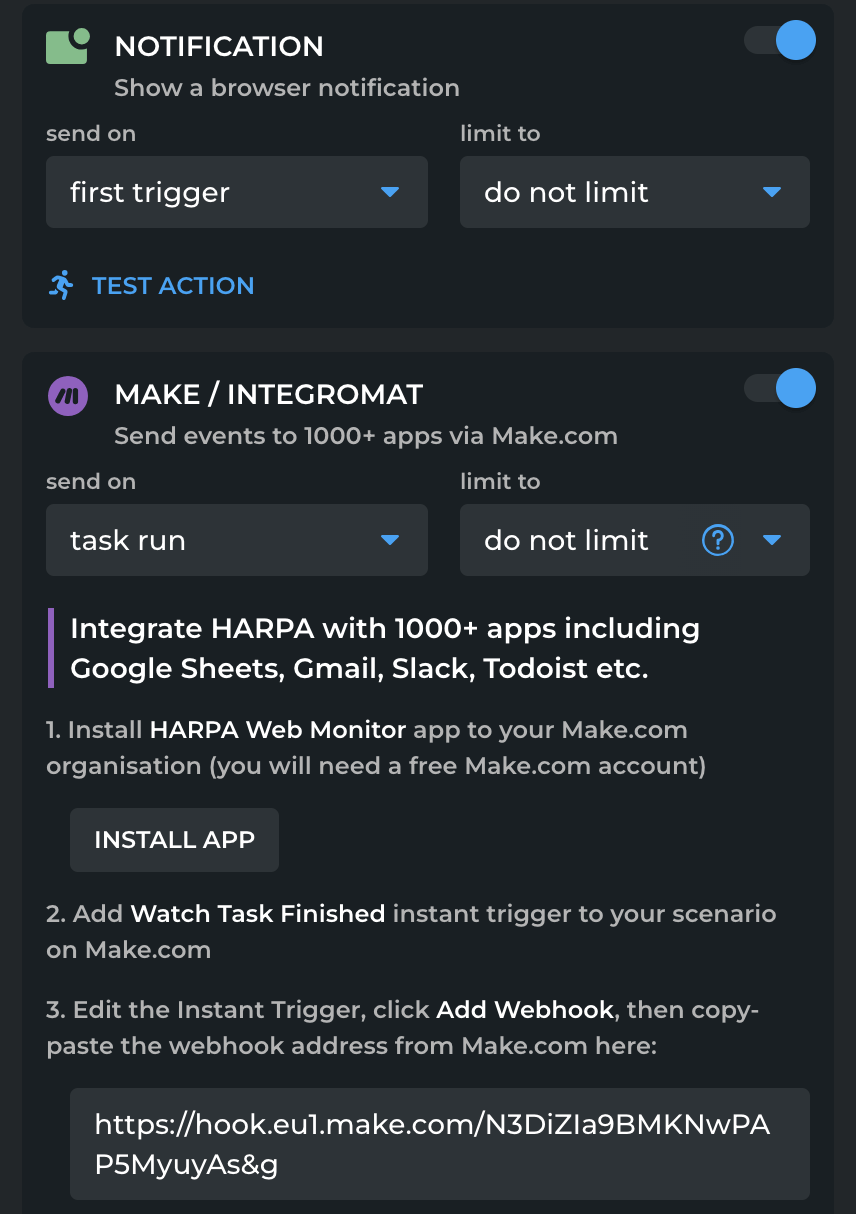Disable the Make / Integromat switch
Viewport: 856px width, 1214px height.
781,388
